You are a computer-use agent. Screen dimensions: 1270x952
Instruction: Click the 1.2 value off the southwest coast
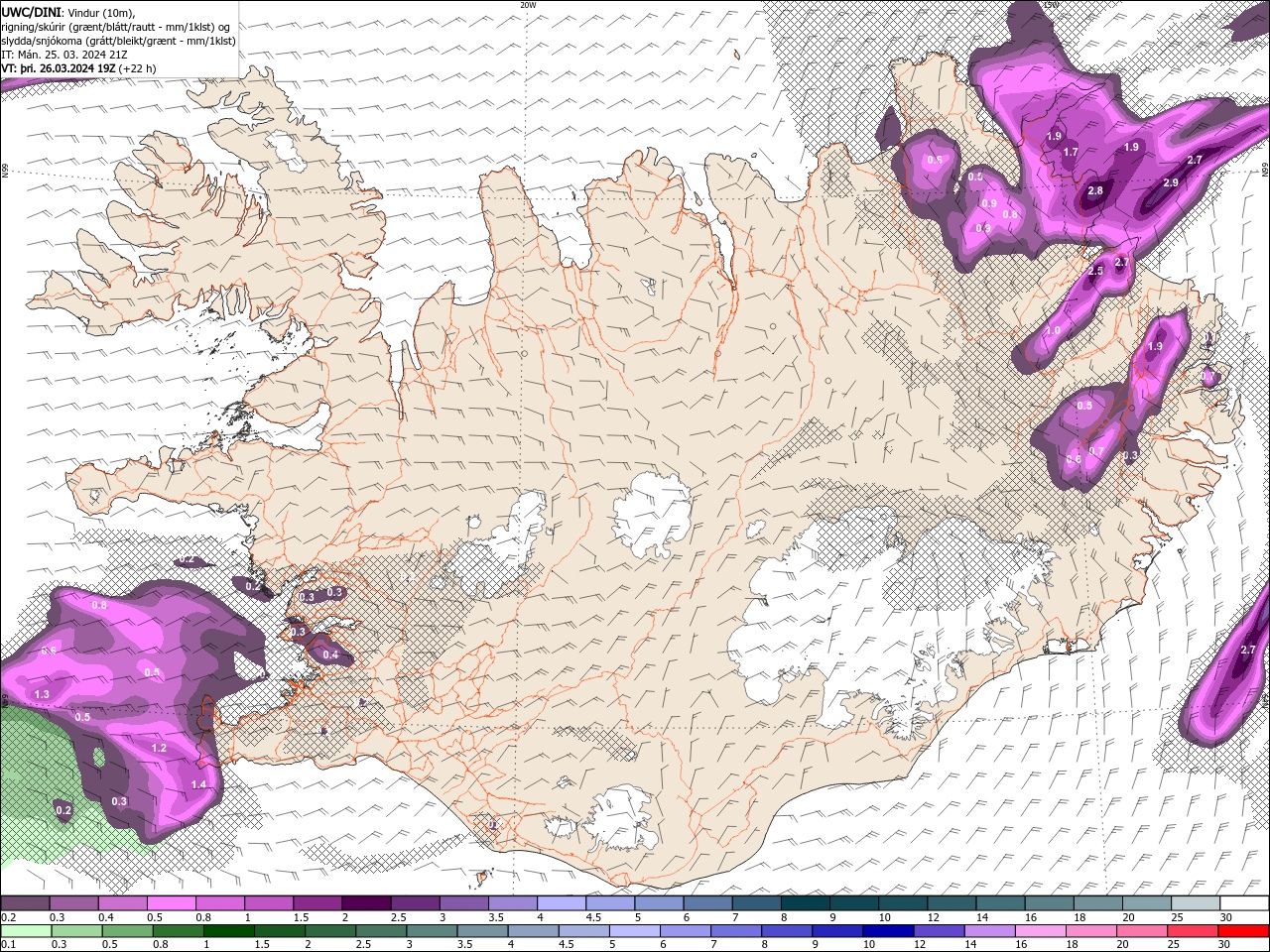tap(159, 748)
